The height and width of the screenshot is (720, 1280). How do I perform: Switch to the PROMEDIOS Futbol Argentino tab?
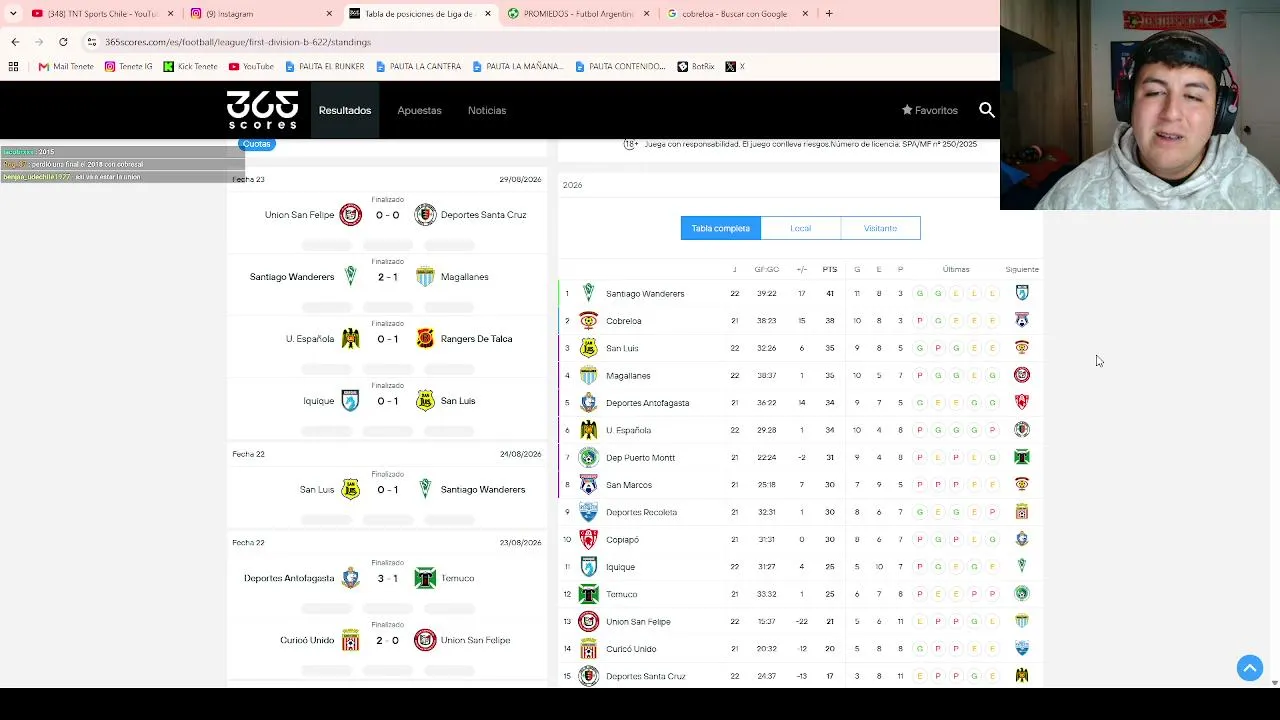click(578, 14)
